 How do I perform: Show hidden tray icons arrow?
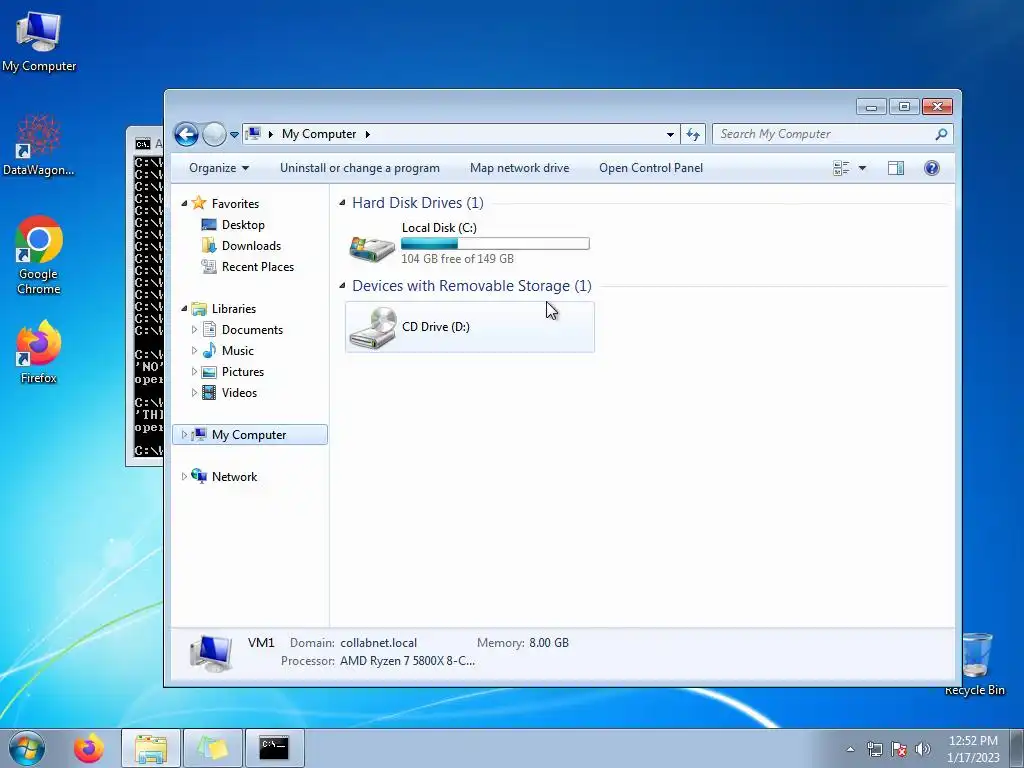[x=850, y=749]
